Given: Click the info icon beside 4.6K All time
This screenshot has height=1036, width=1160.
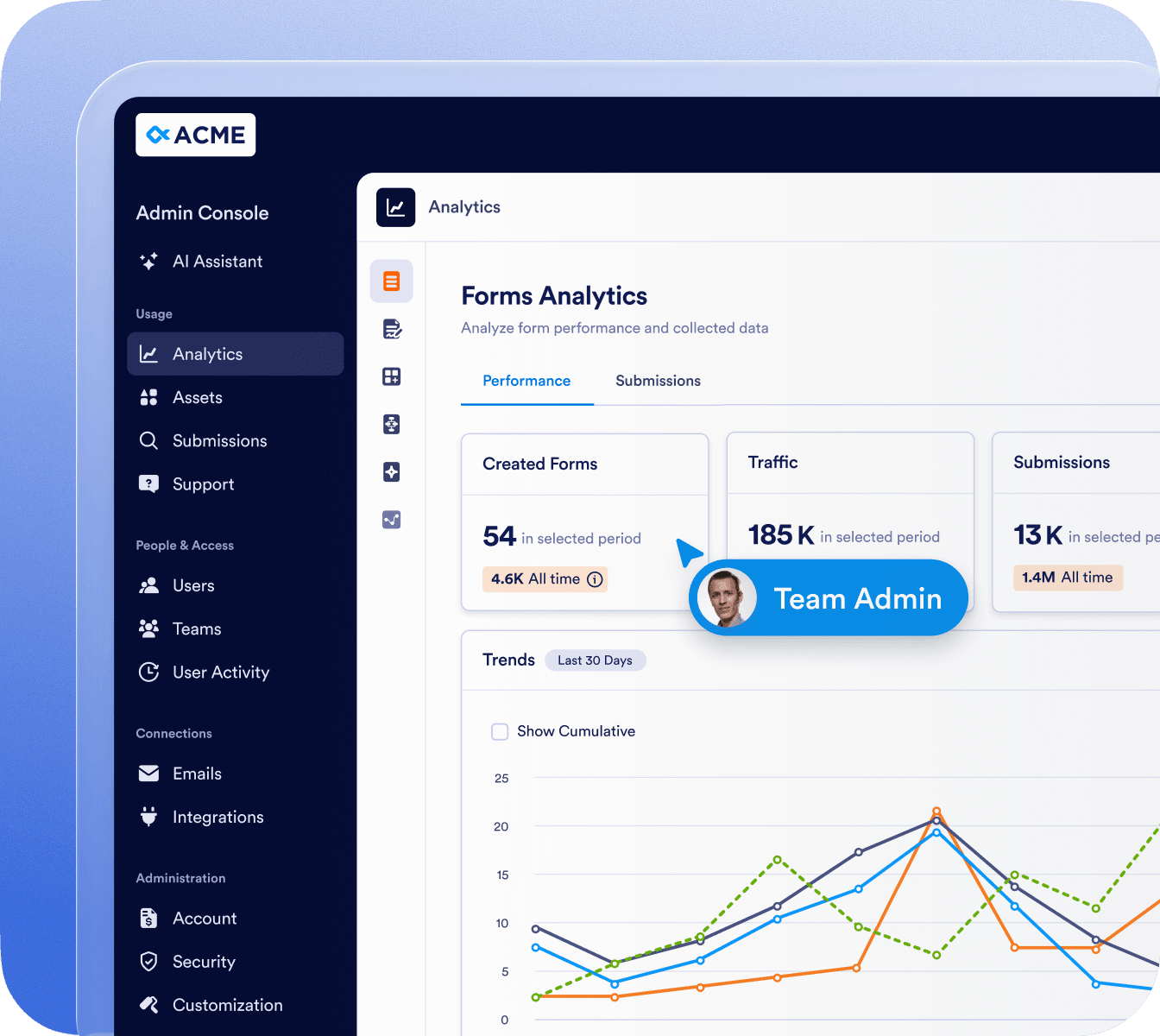Looking at the screenshot, I should (595, 579).
